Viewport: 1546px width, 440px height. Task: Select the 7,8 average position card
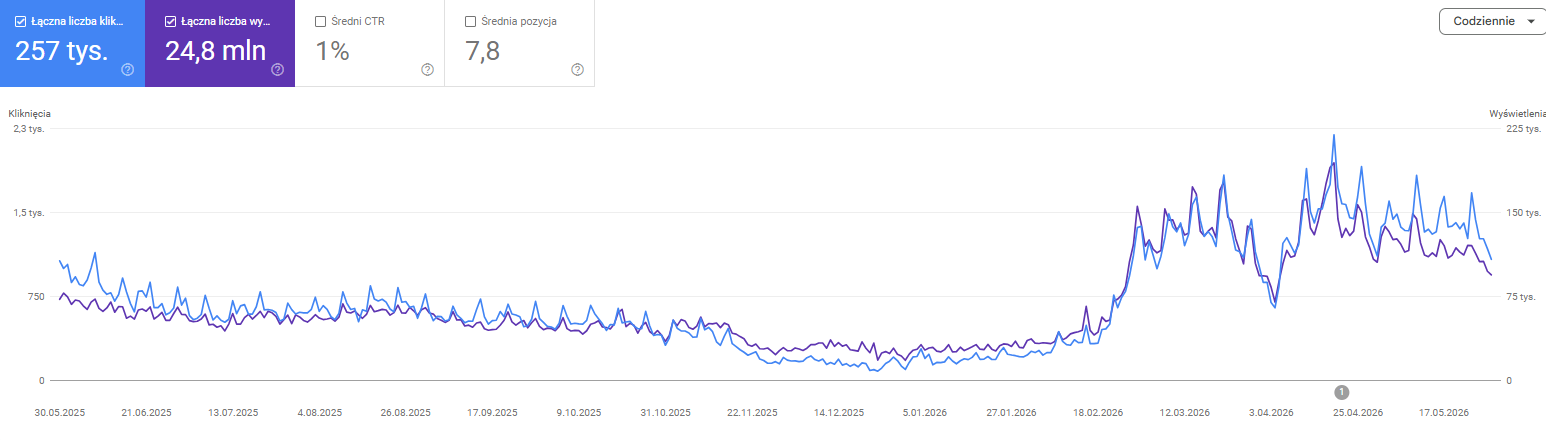click(x=520, y=43)
